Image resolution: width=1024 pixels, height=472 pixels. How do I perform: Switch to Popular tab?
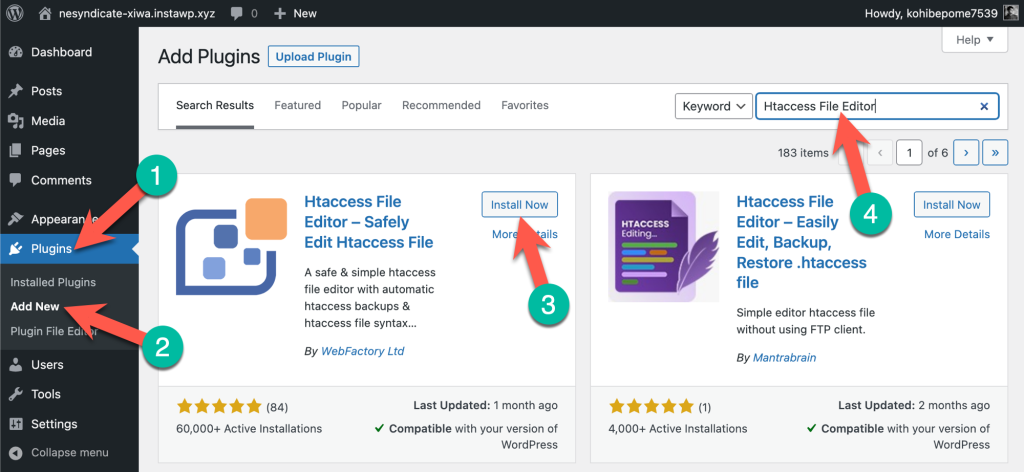tap(362, 105)
